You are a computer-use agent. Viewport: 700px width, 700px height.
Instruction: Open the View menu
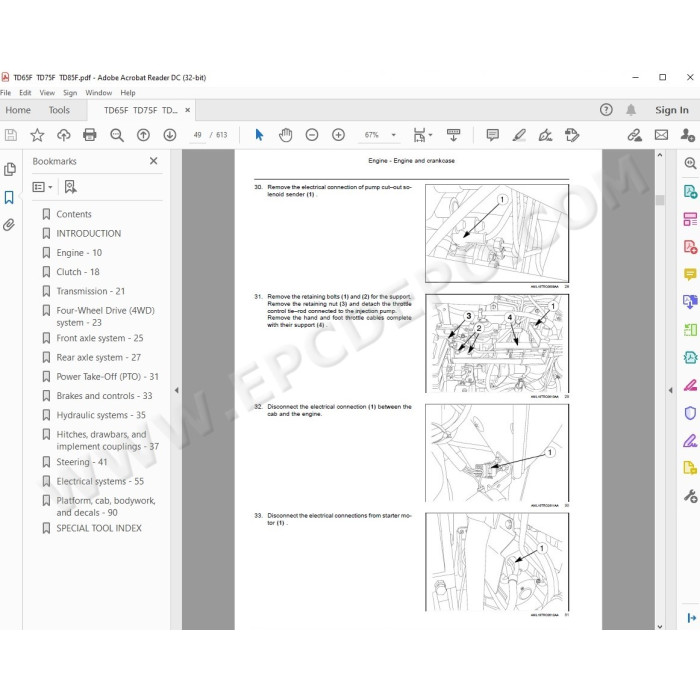[x=47, y=93]
